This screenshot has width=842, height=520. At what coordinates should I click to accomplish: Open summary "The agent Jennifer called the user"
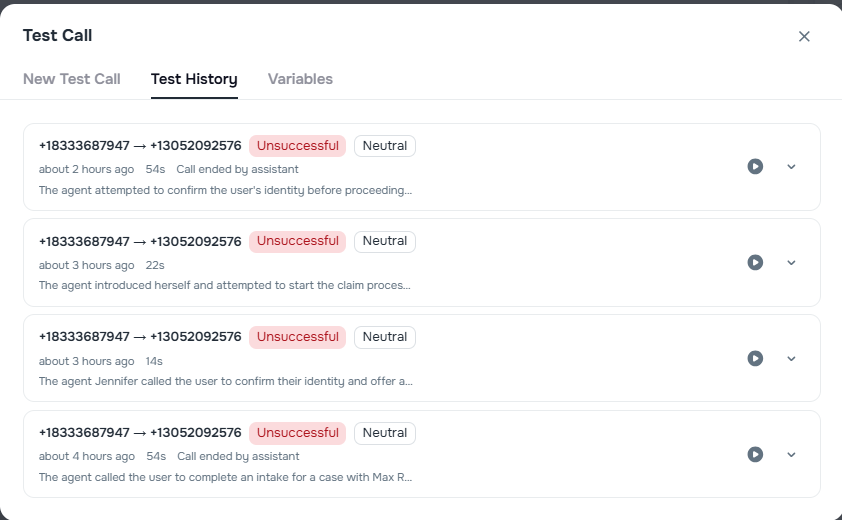[x=225, y=381]
